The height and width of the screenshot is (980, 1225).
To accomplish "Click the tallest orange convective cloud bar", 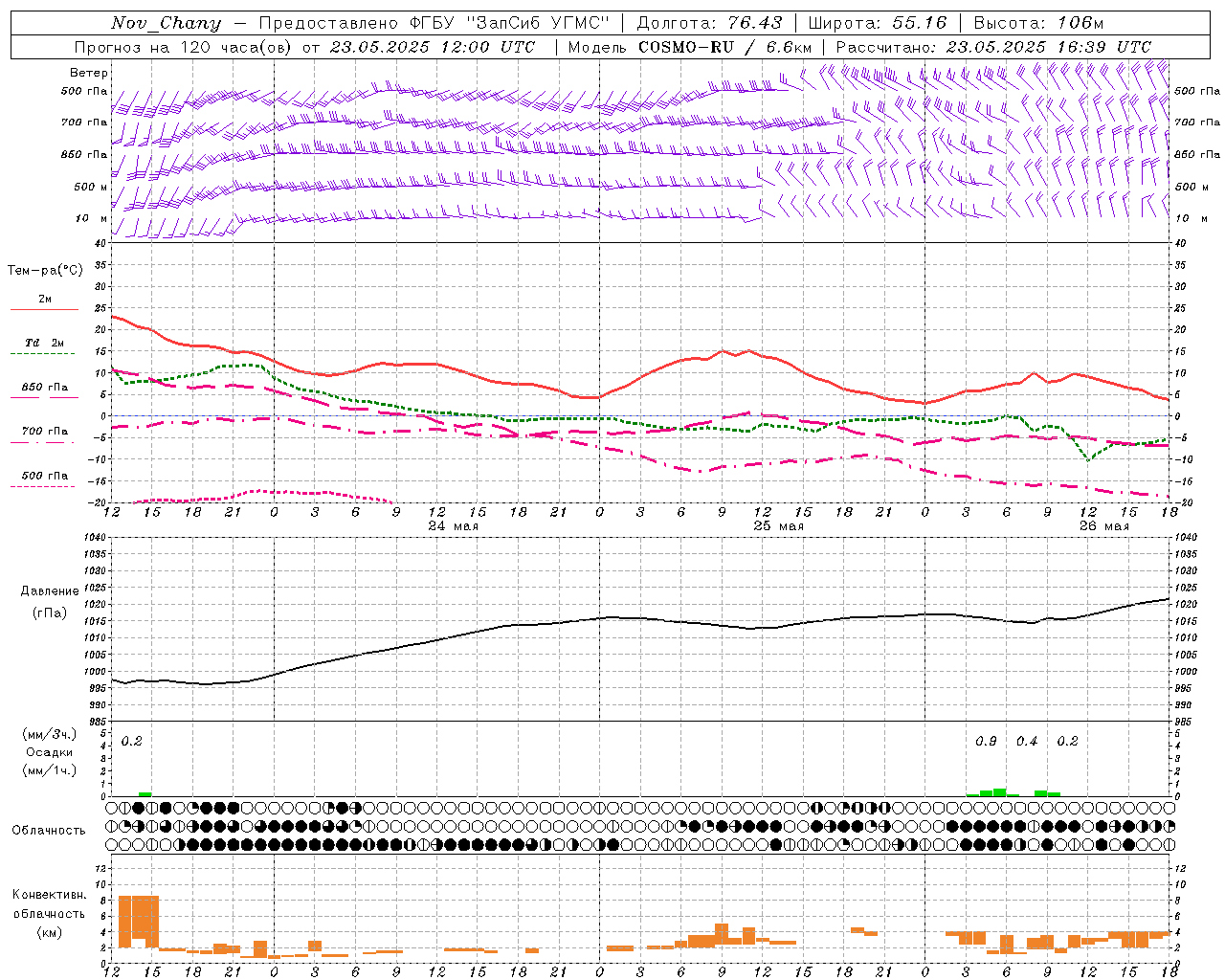I will click(x=139, y=922).
